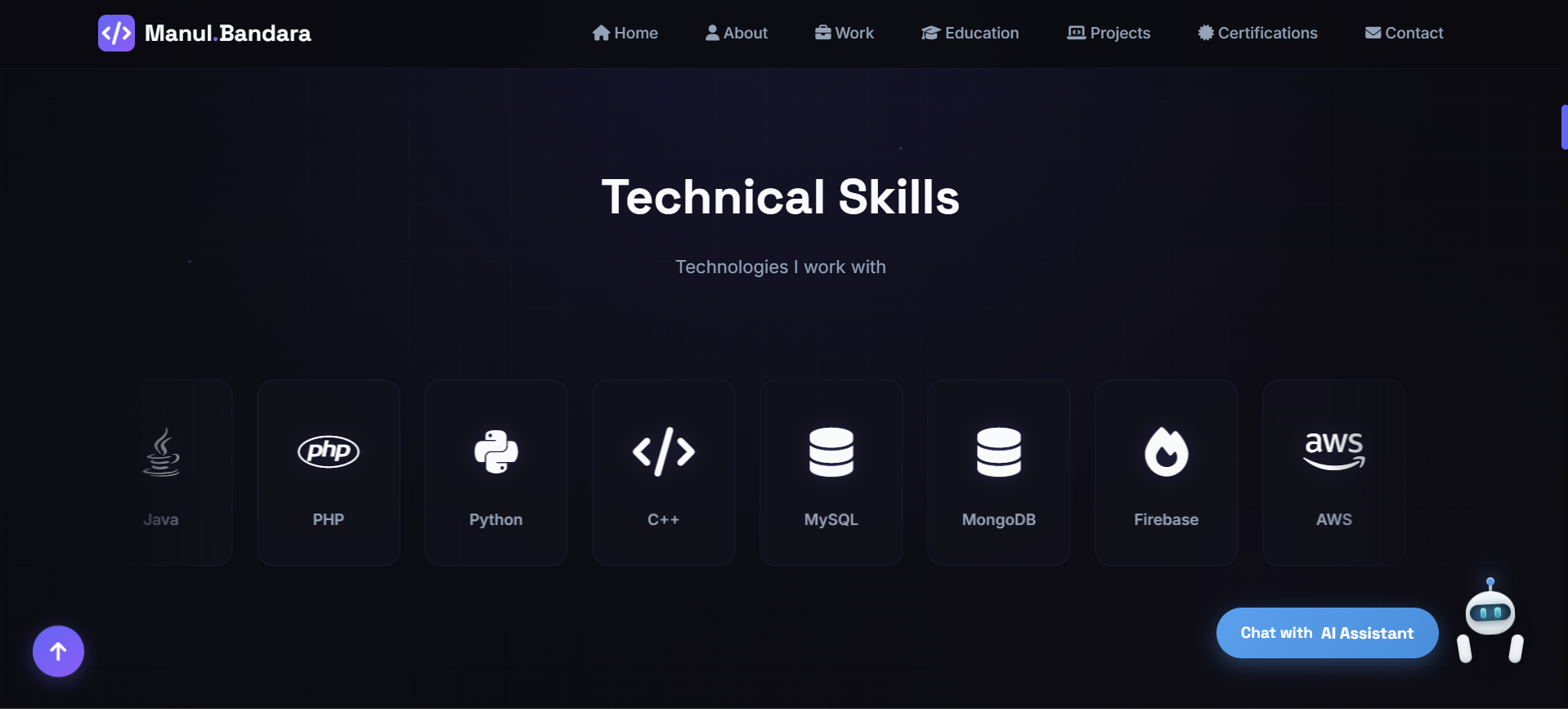This screenshot has height=709, width=1568.
Task: Open the Manul.Bandara site title
Action: point(227,33)
